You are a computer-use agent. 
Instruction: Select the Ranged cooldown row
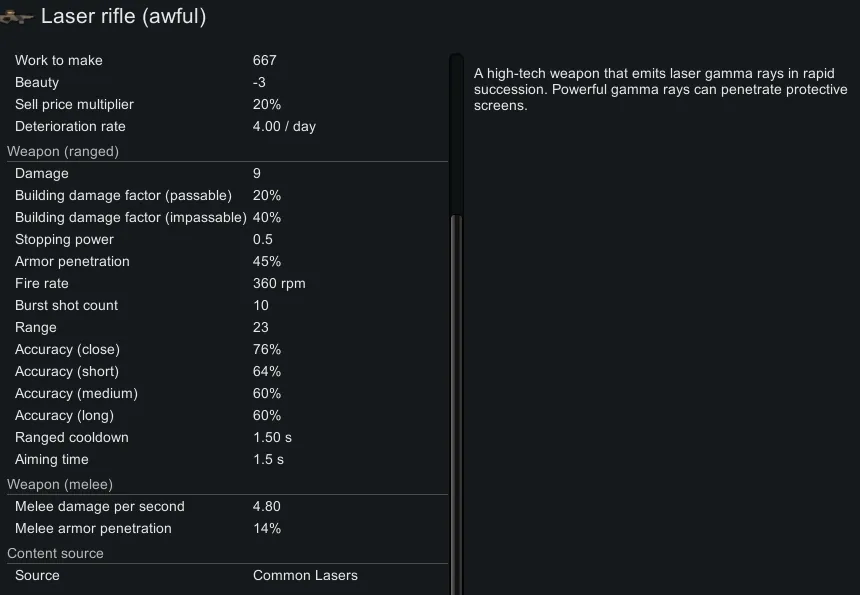(225, 438)
